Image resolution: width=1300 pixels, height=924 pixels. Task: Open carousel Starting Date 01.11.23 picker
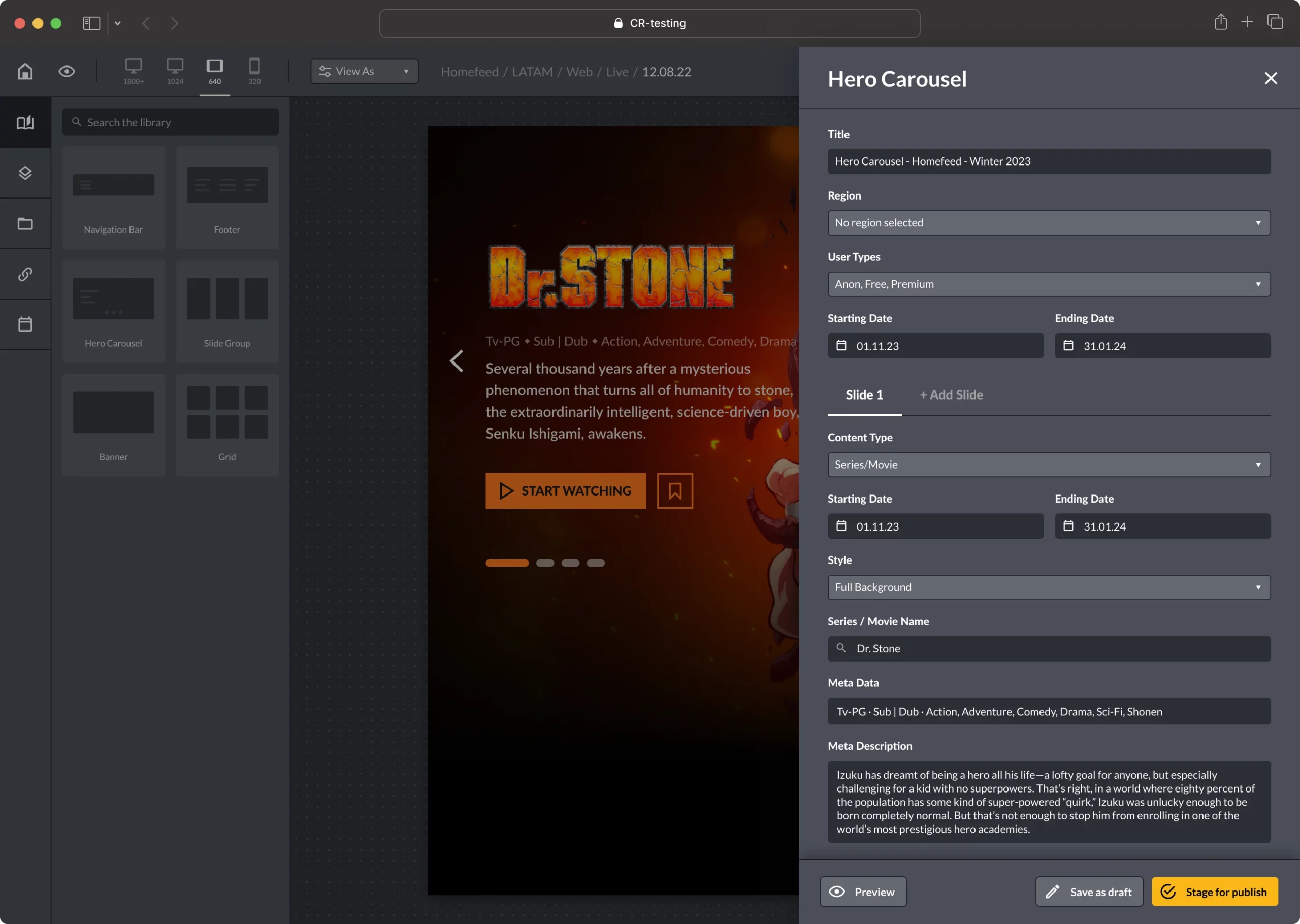[x=935, y=346]
